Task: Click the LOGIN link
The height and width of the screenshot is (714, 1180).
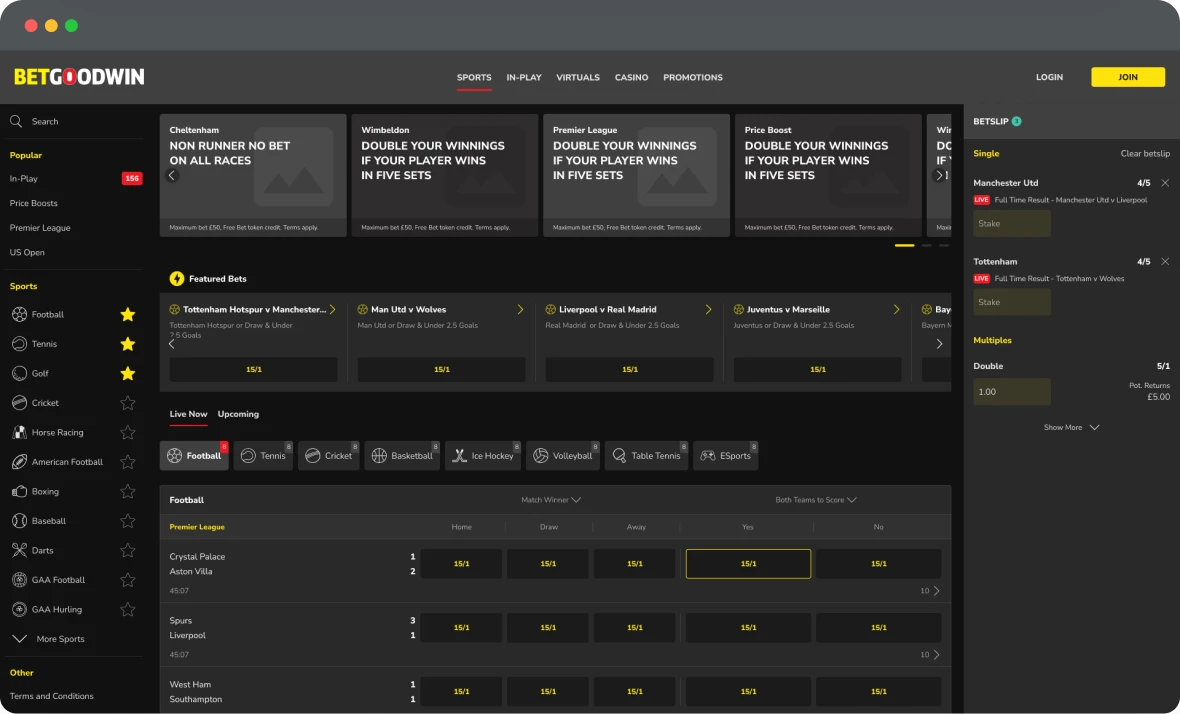Action: point(1049,77)
